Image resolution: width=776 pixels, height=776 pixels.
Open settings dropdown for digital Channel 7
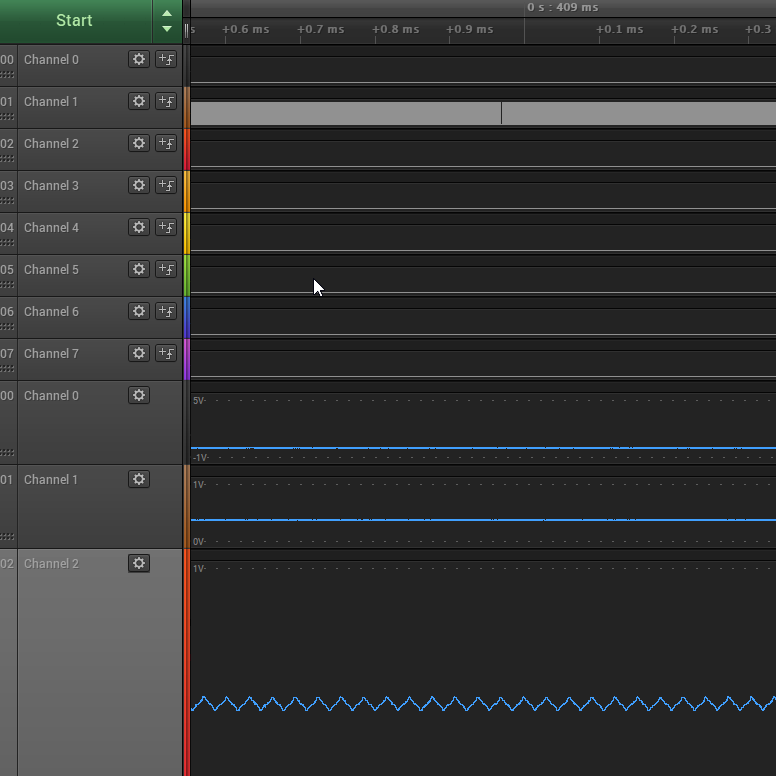[x=139, y=353]
